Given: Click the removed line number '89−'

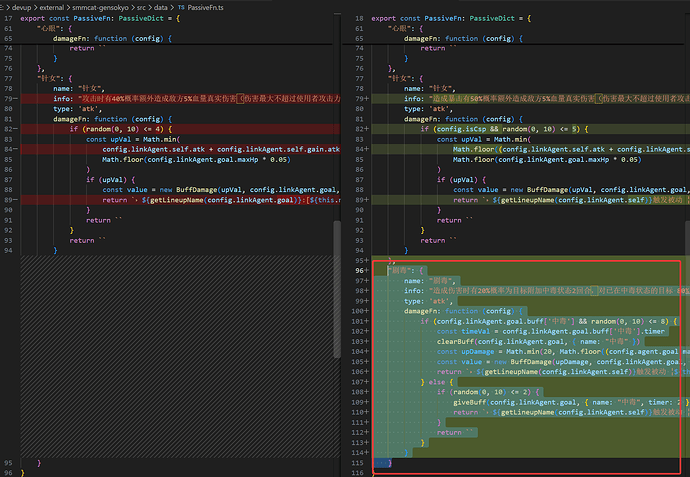Looking at the screenshot, I should (11, 200).
